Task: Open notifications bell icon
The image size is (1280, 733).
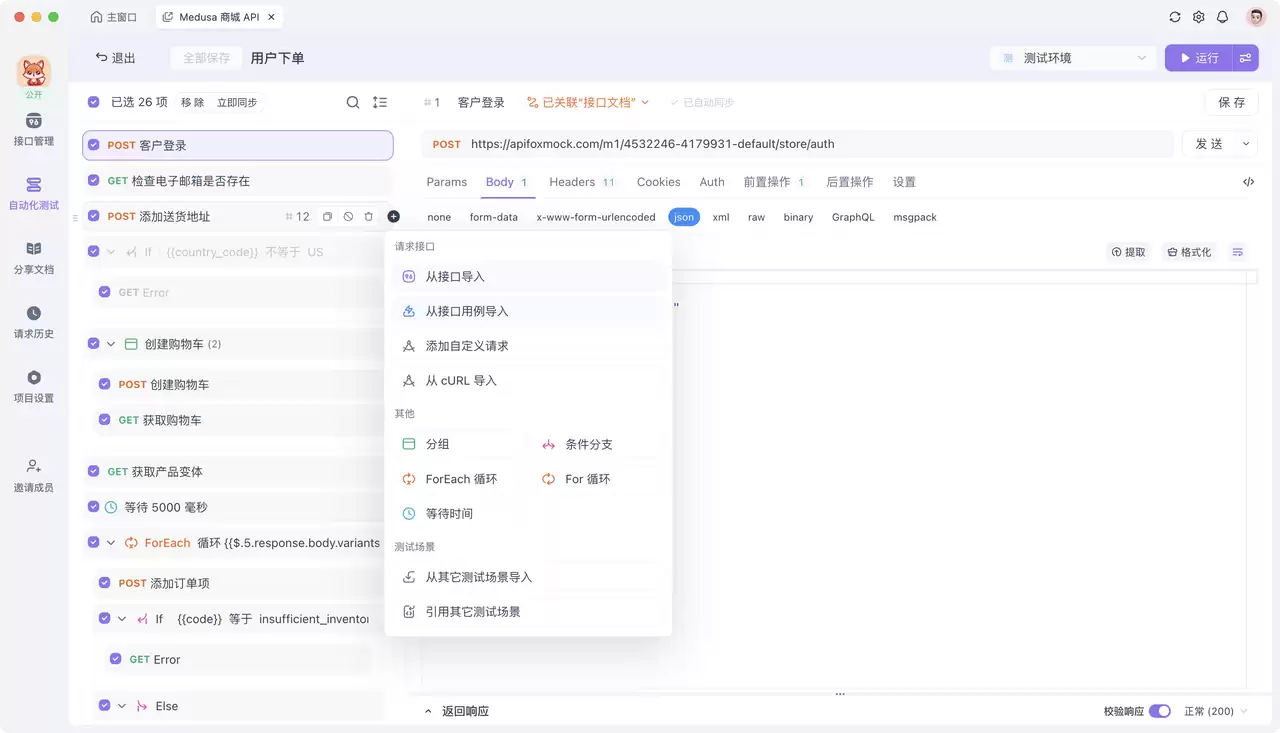Action: coord(1223,17)
